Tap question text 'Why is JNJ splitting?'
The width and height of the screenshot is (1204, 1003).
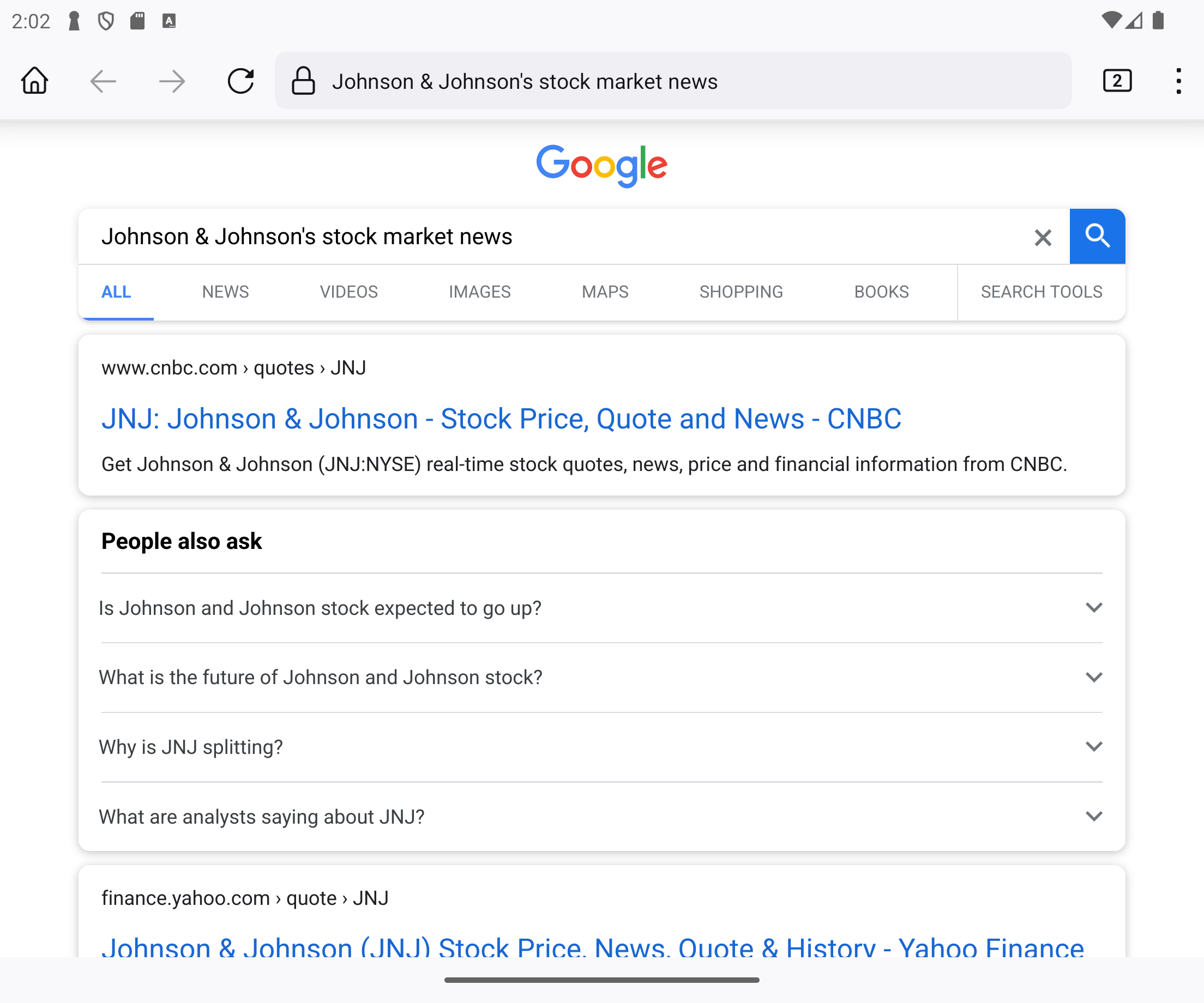click(191, 747)
